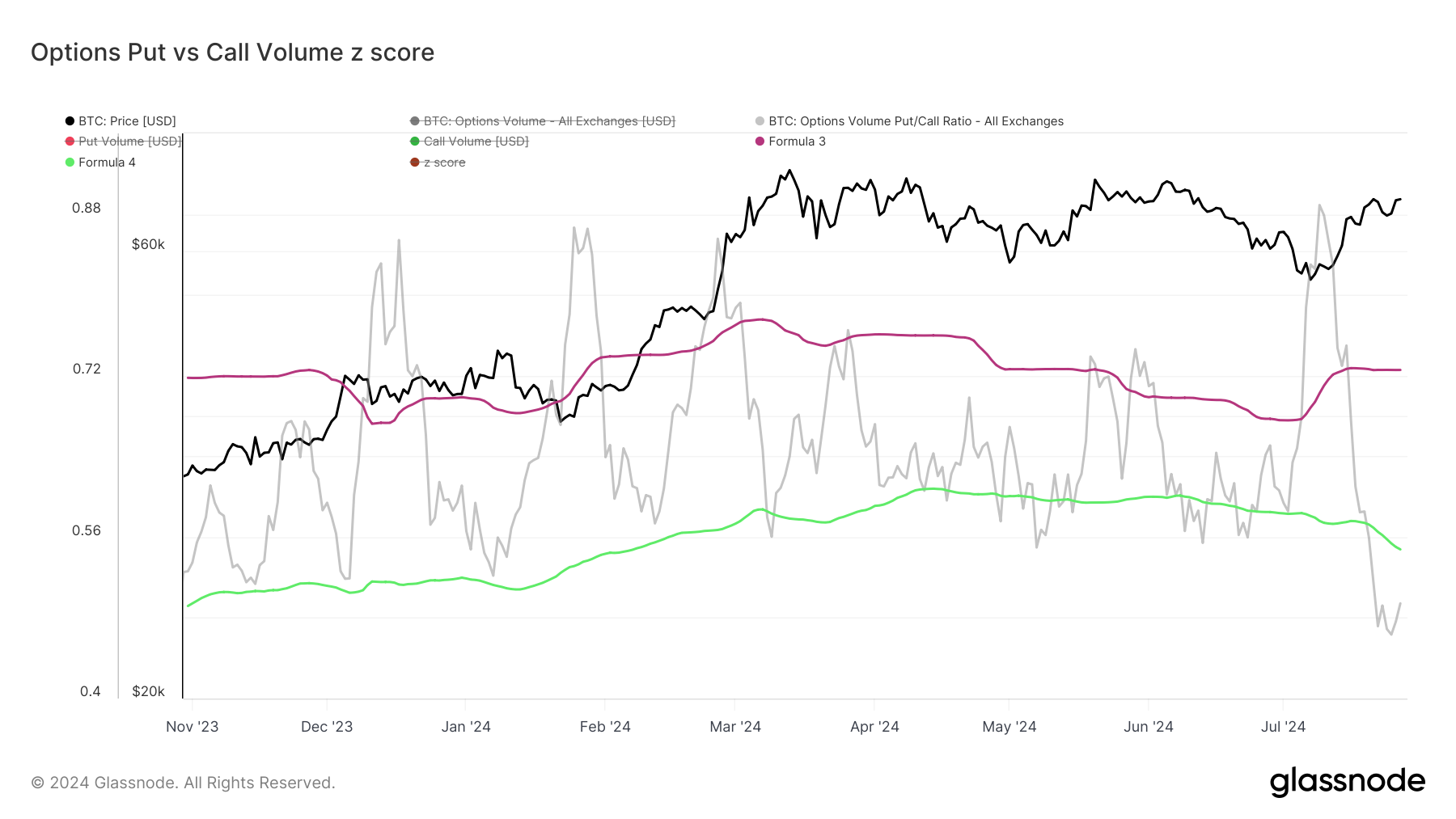This screenshot has width=1456, height=819.
Task: Click the glassnode logo
Action: [1348, 782]
